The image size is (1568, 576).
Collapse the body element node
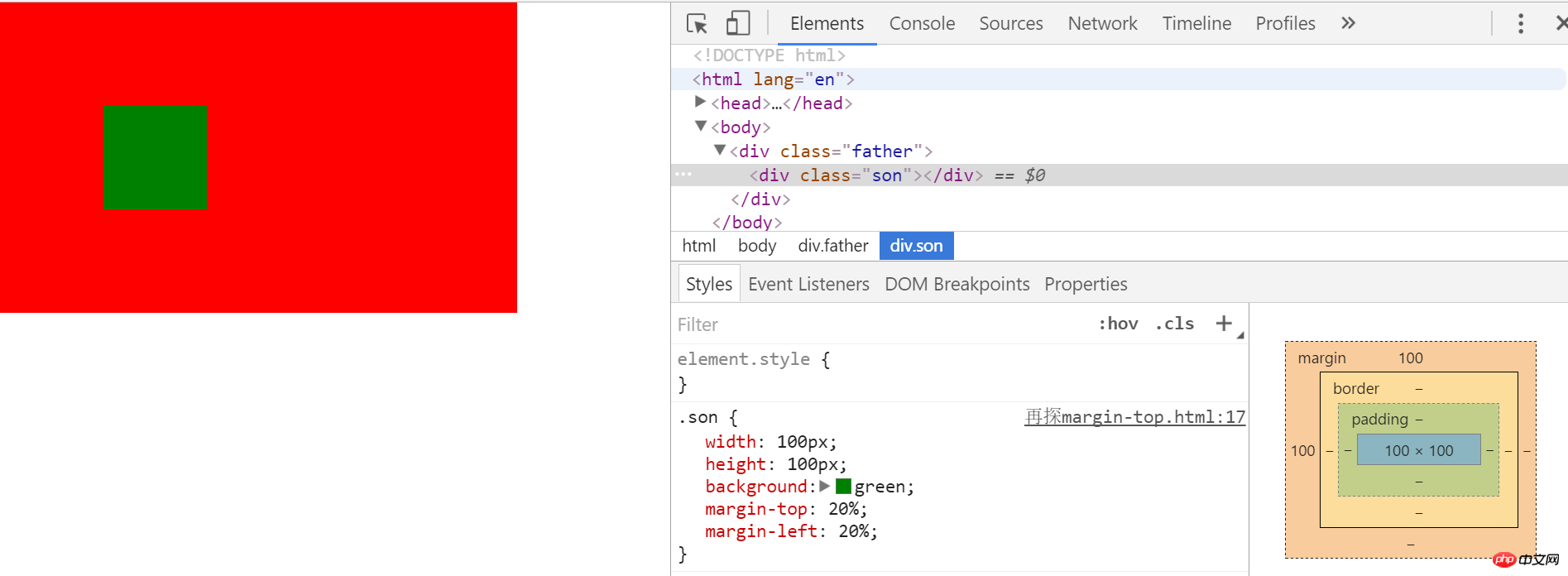point(701,126)
